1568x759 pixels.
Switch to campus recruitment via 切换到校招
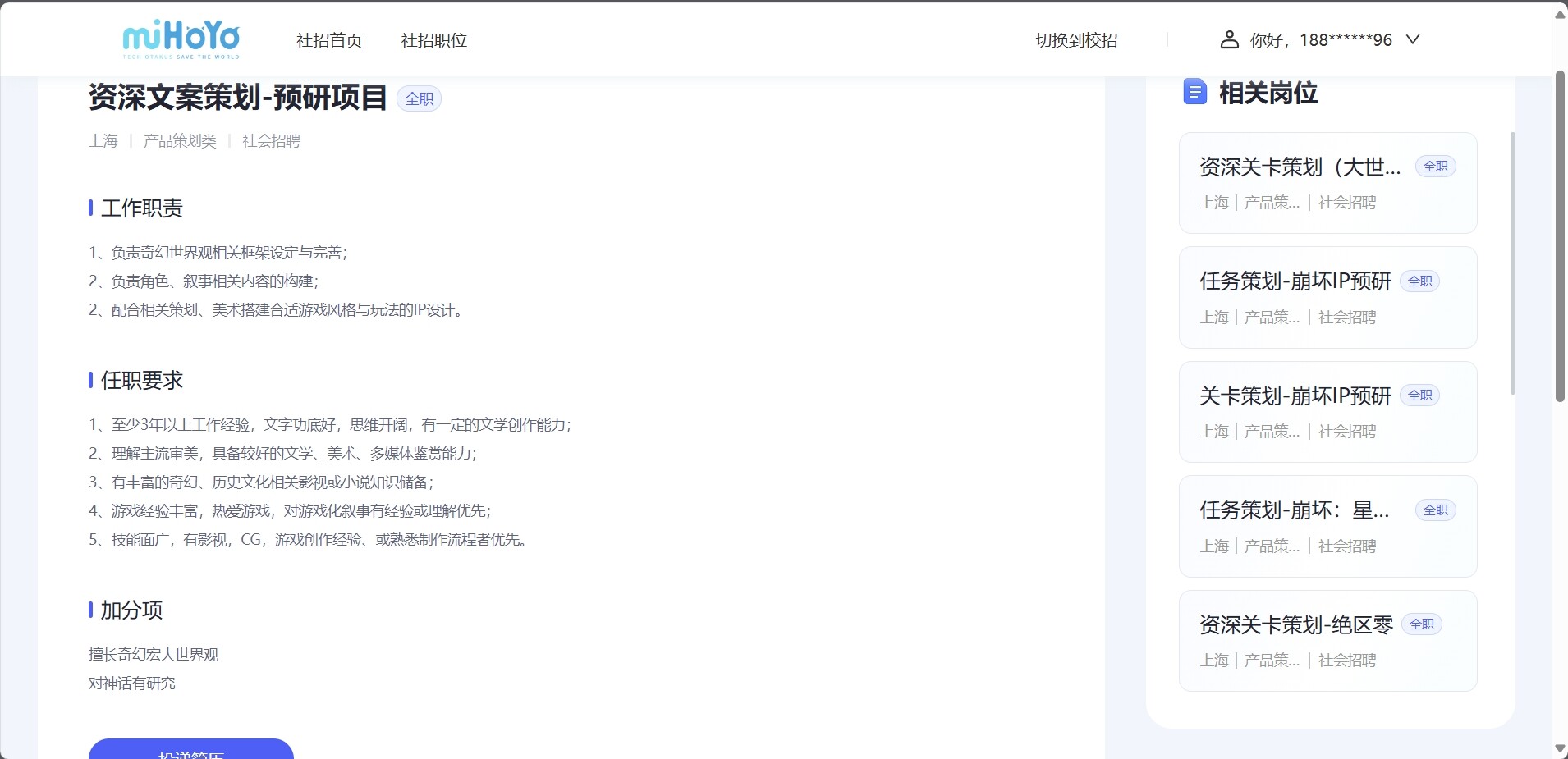[x=1076, y=40]
